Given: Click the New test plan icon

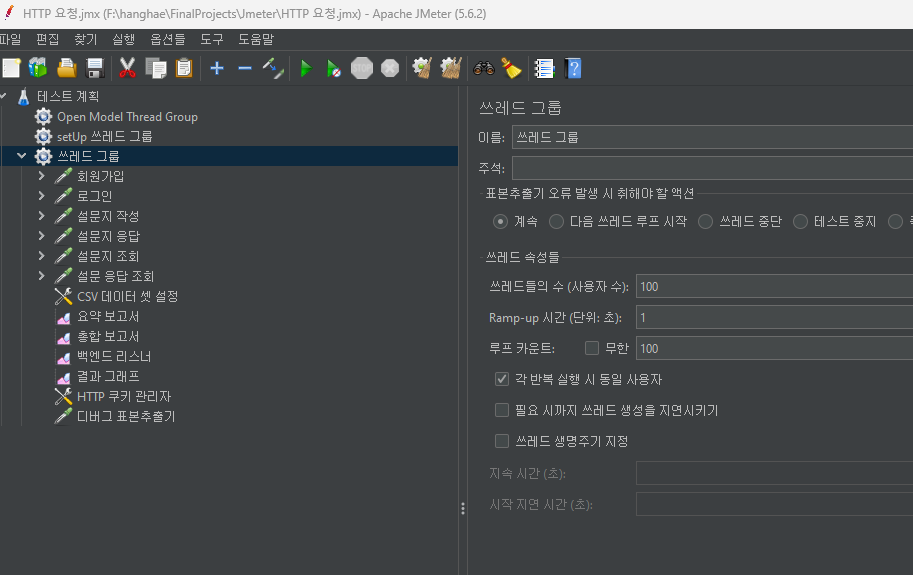Looking at the screenshot, I should pos(12,68).
